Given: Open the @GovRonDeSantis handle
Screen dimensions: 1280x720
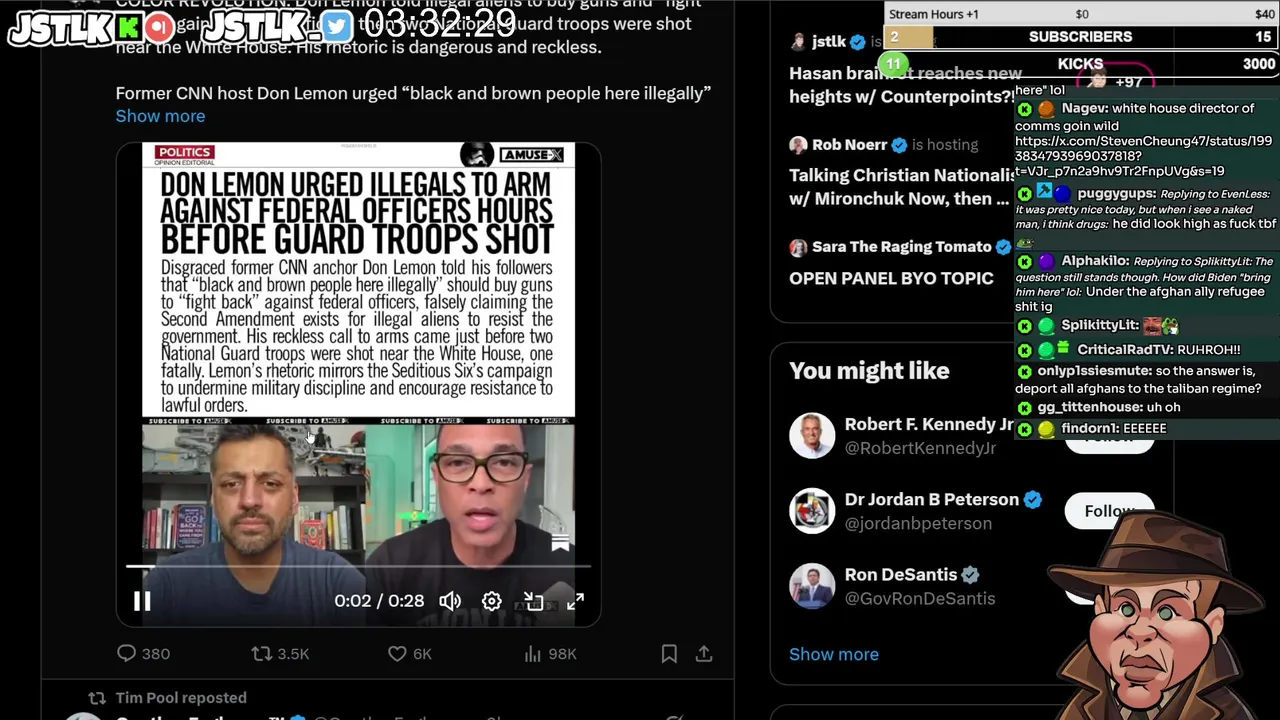Looking at the screenshot, I should [920, 598].
